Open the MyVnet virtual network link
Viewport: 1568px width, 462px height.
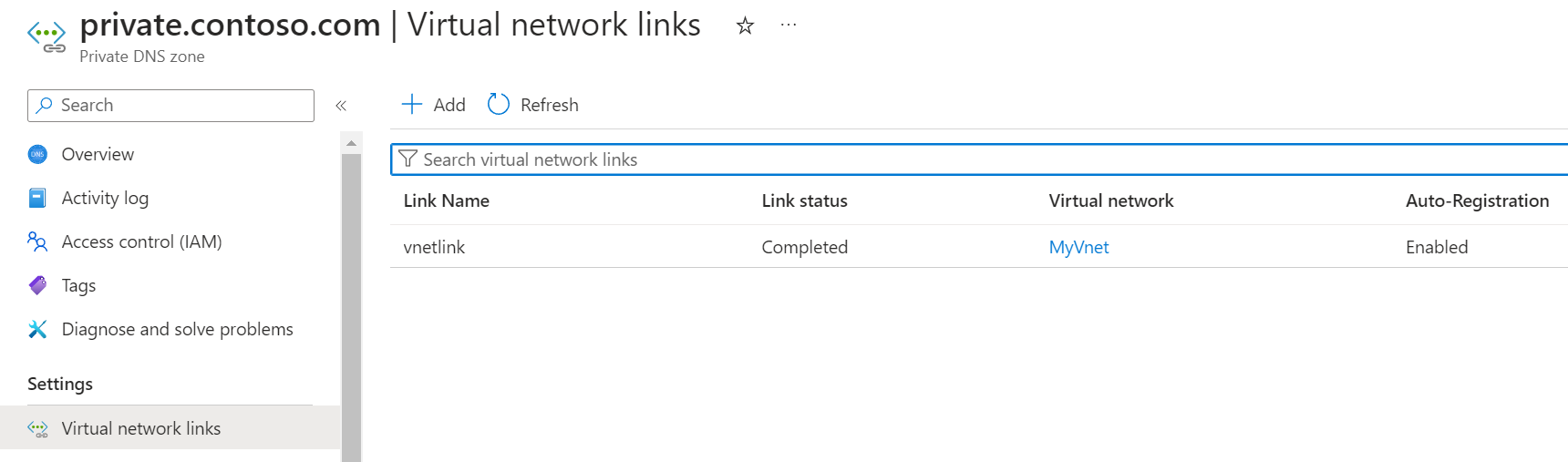click(1078, 247)
